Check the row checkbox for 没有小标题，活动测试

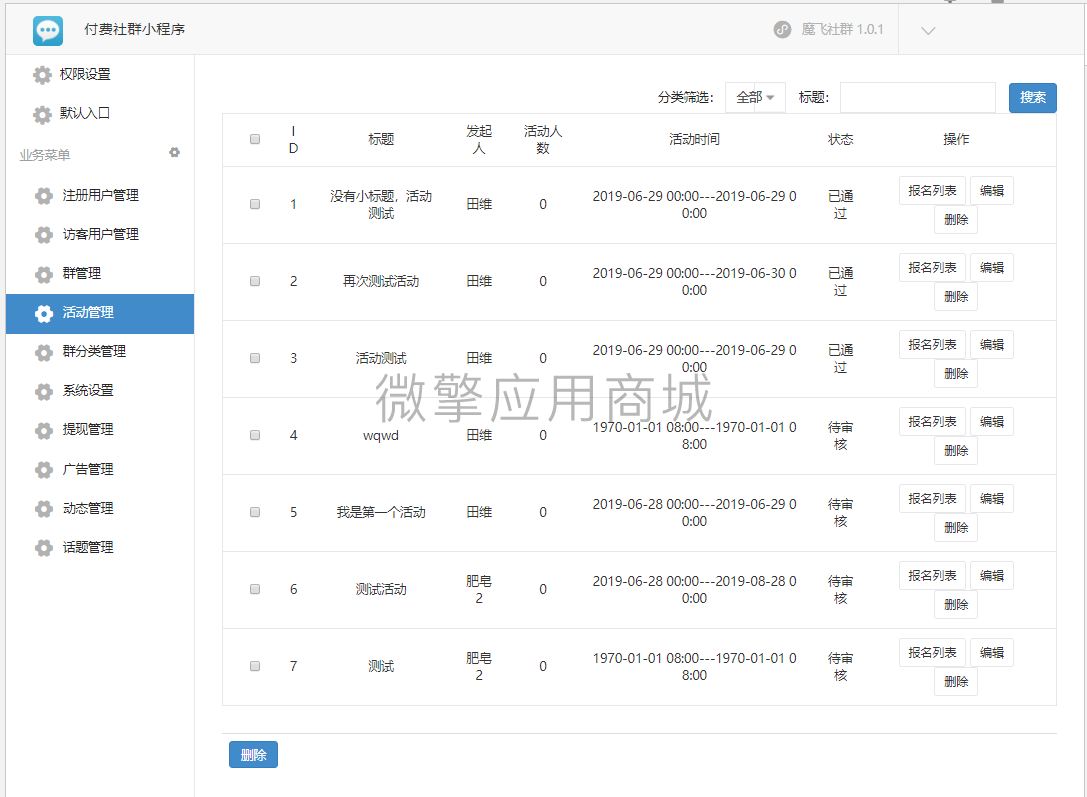(255, 204)
